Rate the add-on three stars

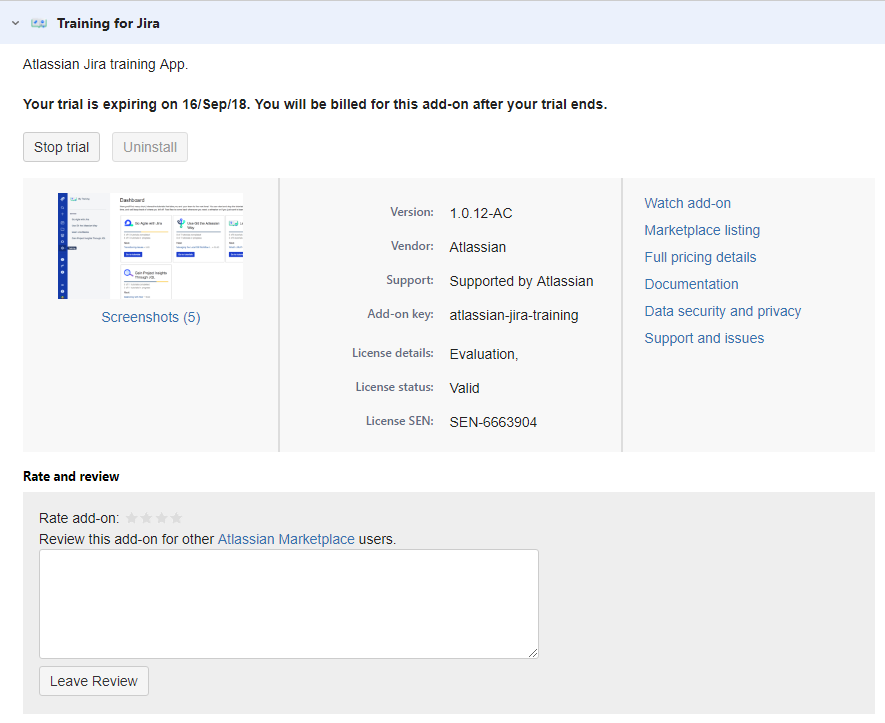tap(161, 518)
